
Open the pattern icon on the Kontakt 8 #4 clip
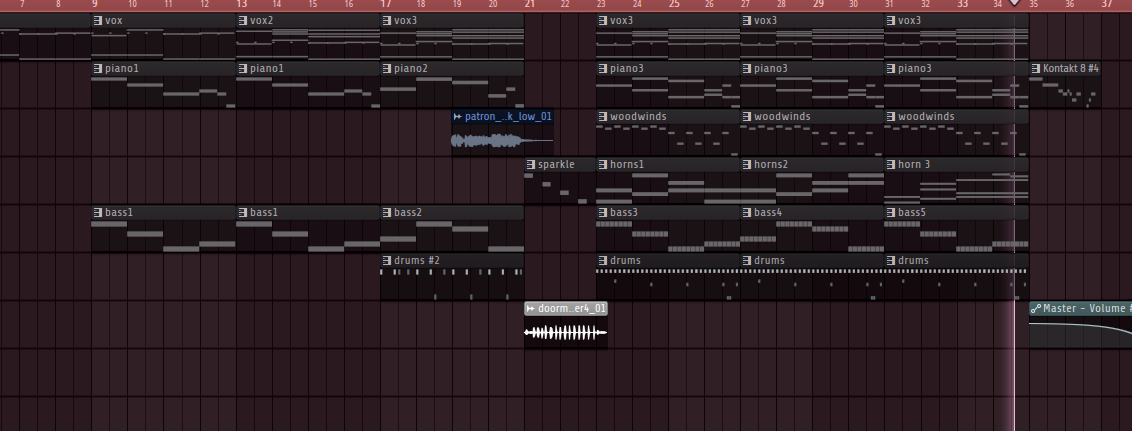1035,69
